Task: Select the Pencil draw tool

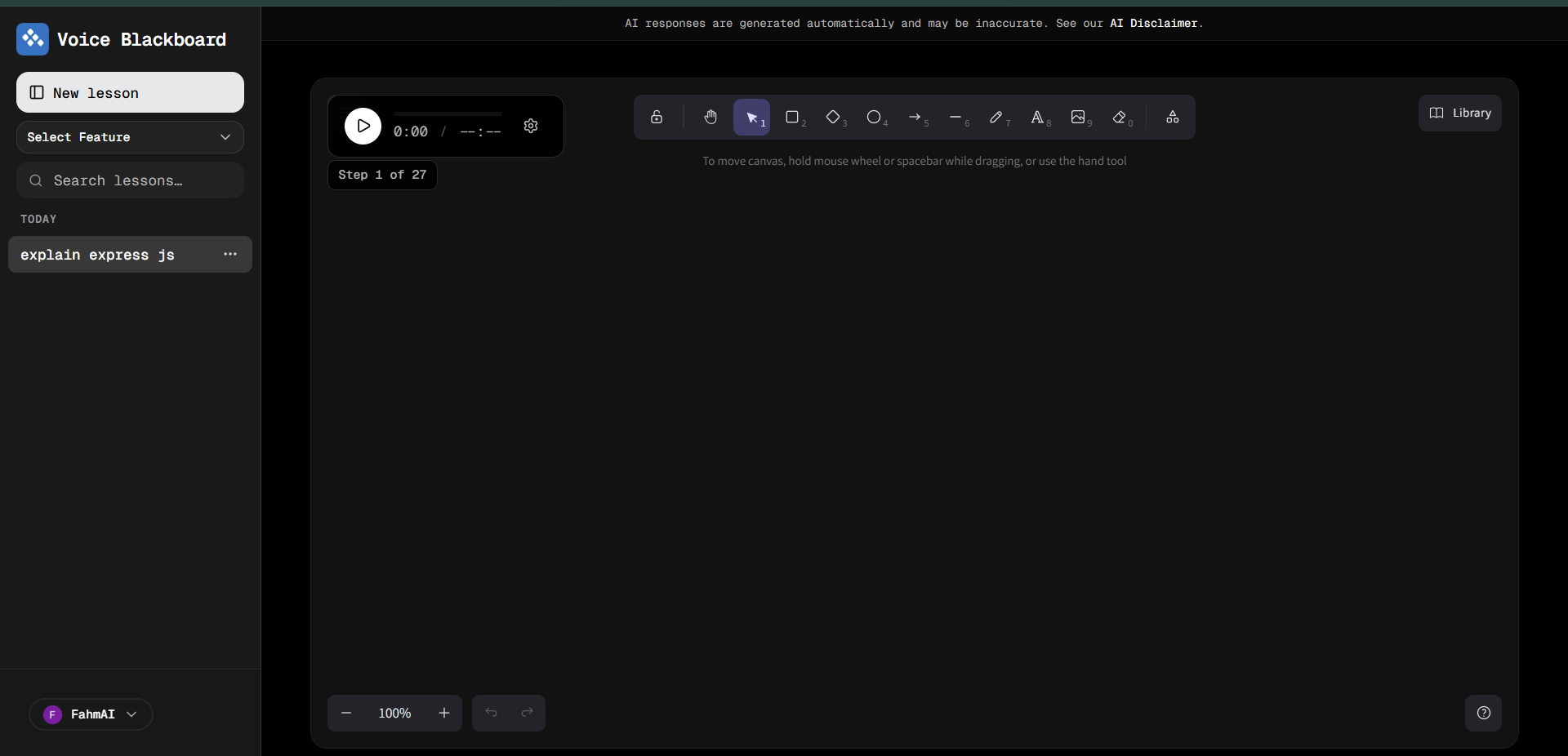Action: point(996,117)
